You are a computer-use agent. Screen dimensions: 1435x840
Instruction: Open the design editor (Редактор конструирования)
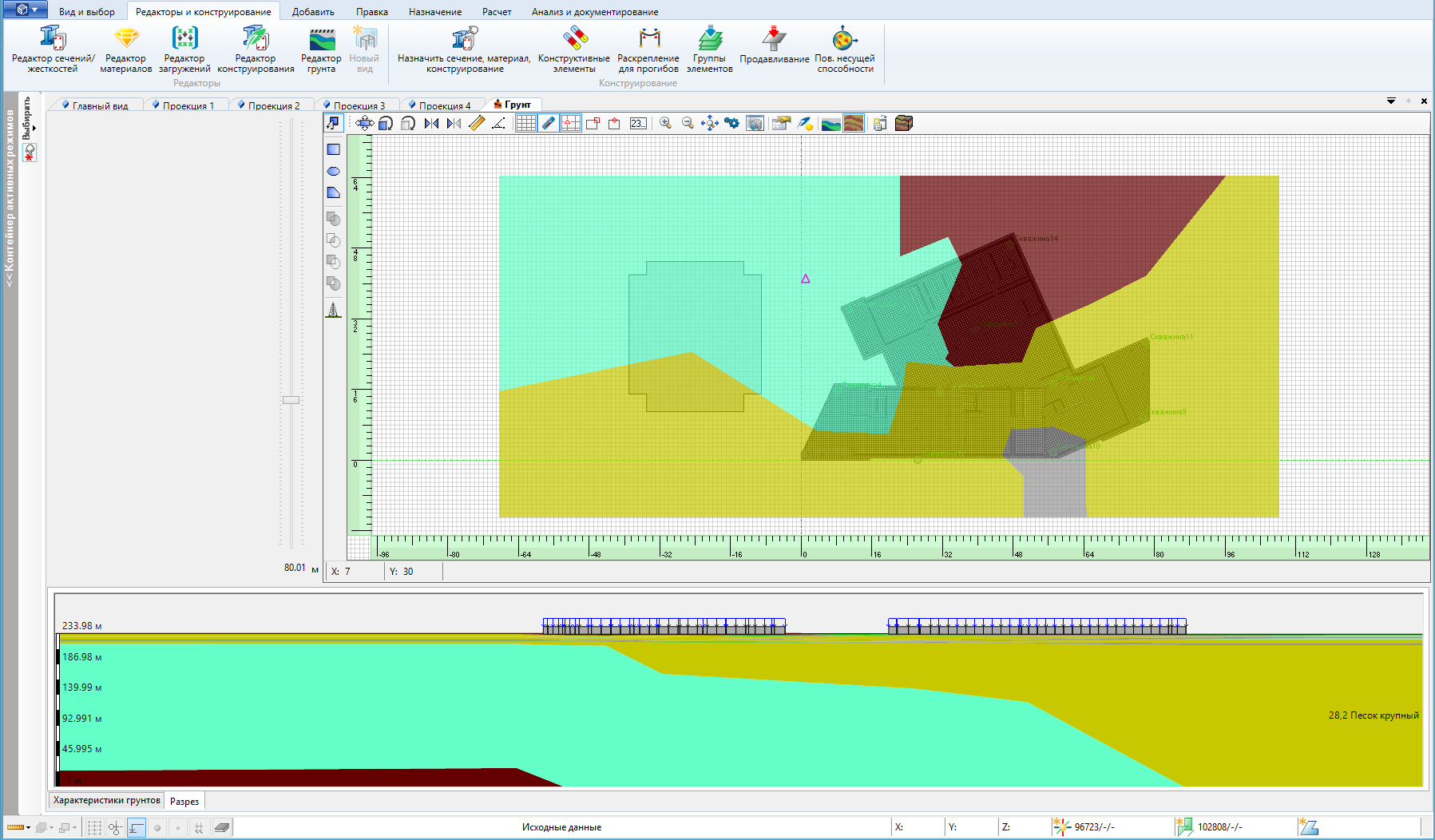tap(256, 49)
